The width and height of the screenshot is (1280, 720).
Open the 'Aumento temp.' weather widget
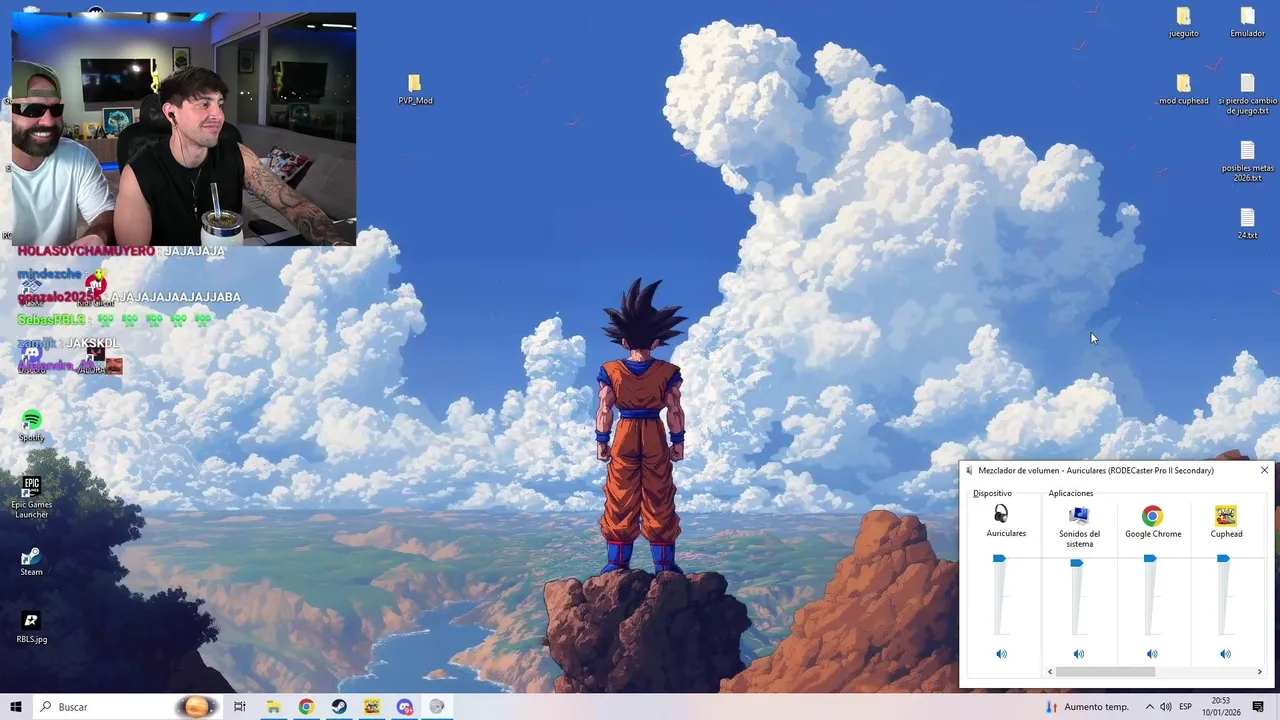tap(1087, 707)
